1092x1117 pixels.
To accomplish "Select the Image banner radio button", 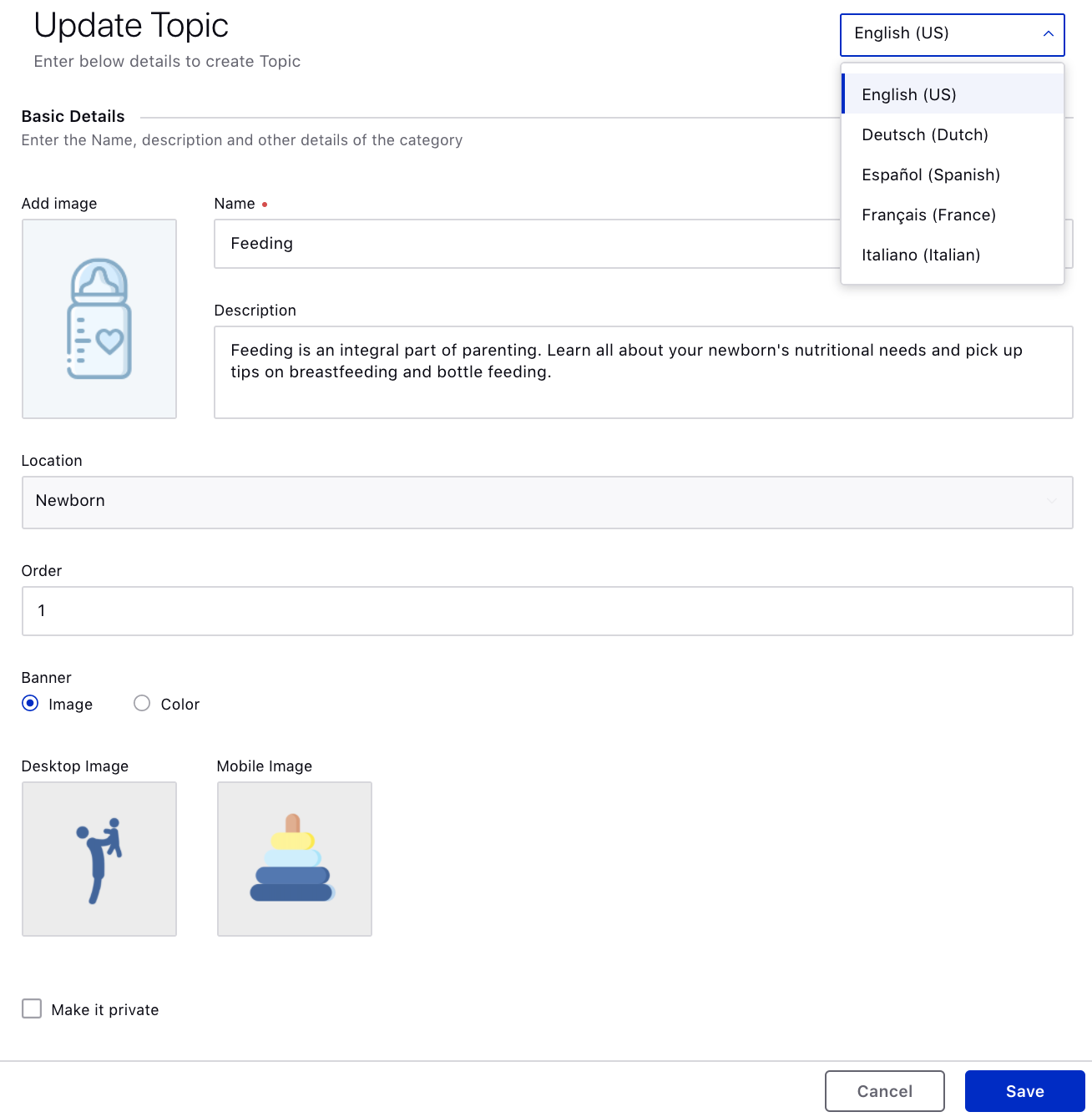I will (x=30, y=704).
